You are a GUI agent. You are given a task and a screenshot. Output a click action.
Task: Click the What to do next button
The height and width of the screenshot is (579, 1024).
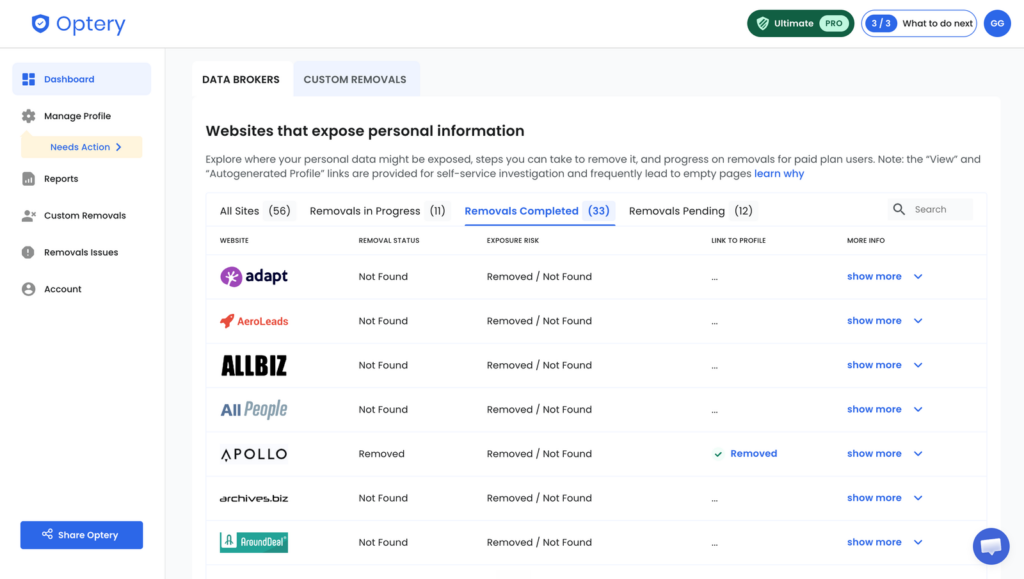919,23
